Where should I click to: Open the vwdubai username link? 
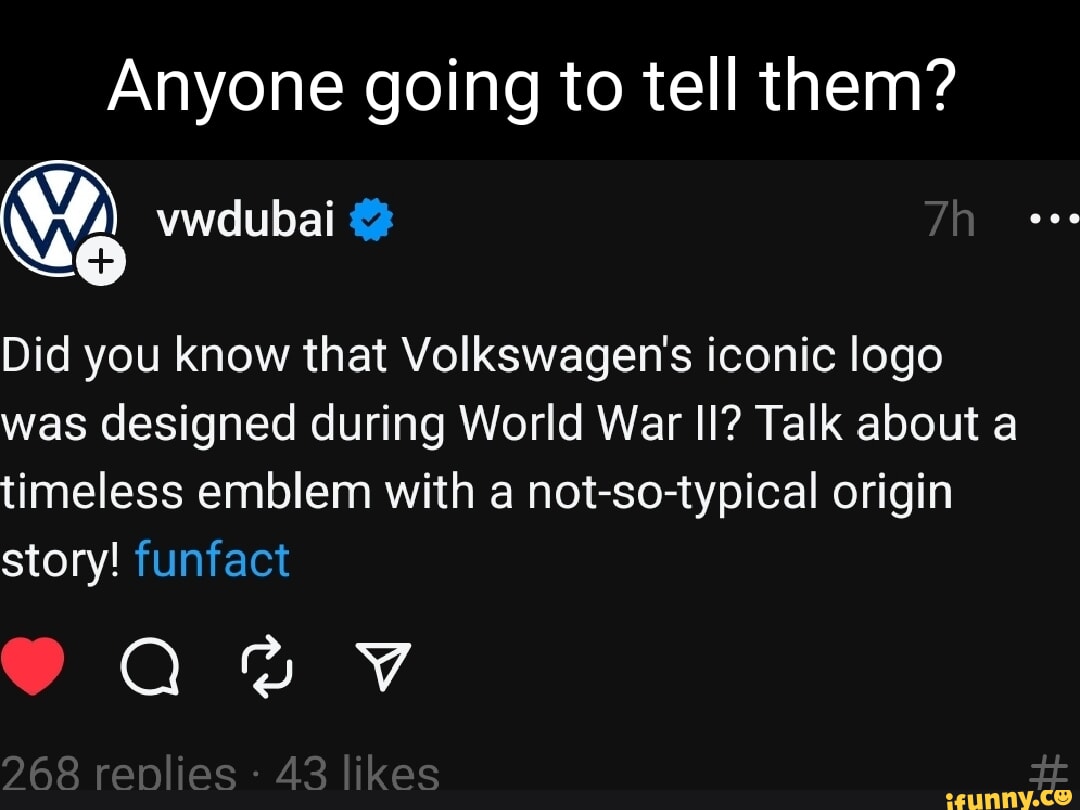click(x=246, y=220)
